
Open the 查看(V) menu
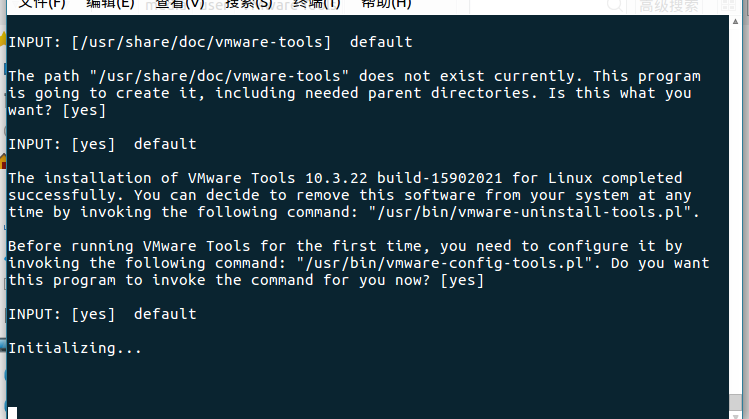[x=180, y=4]
